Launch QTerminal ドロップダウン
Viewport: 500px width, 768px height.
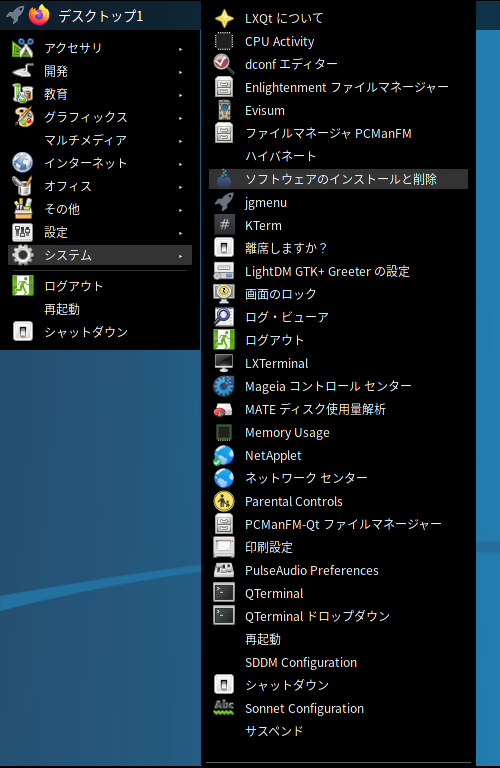[x=338, y=616]
